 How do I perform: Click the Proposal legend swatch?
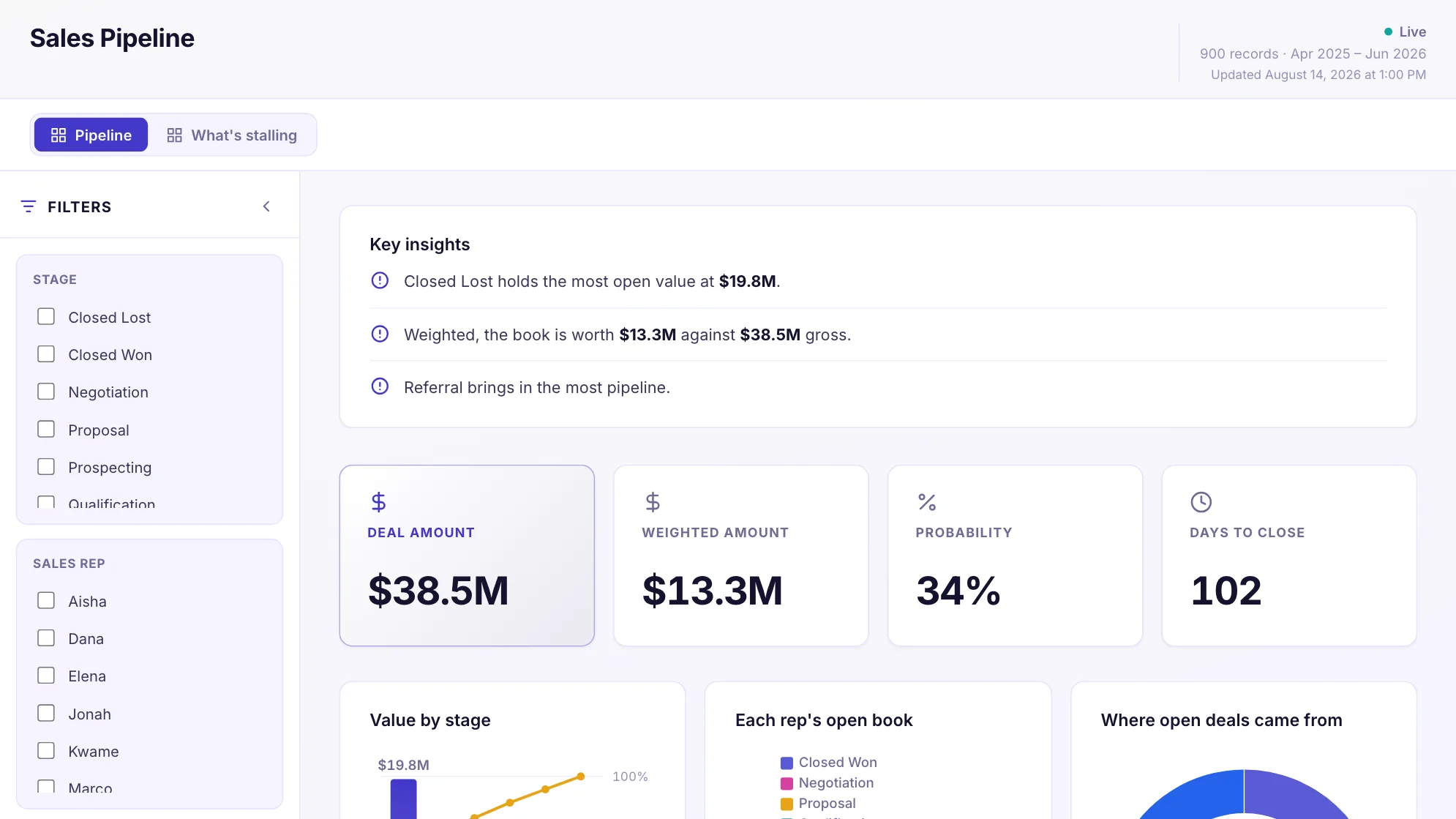pyautogui.click(x=787, y=804)
